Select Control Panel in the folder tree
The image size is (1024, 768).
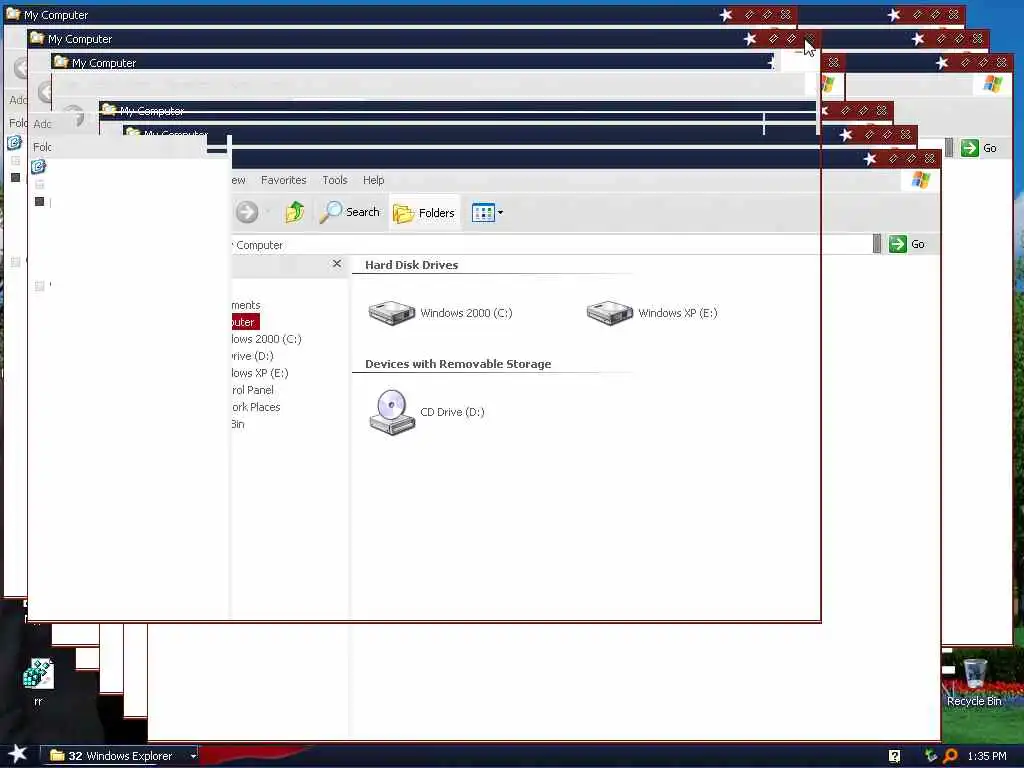(252, 390)
